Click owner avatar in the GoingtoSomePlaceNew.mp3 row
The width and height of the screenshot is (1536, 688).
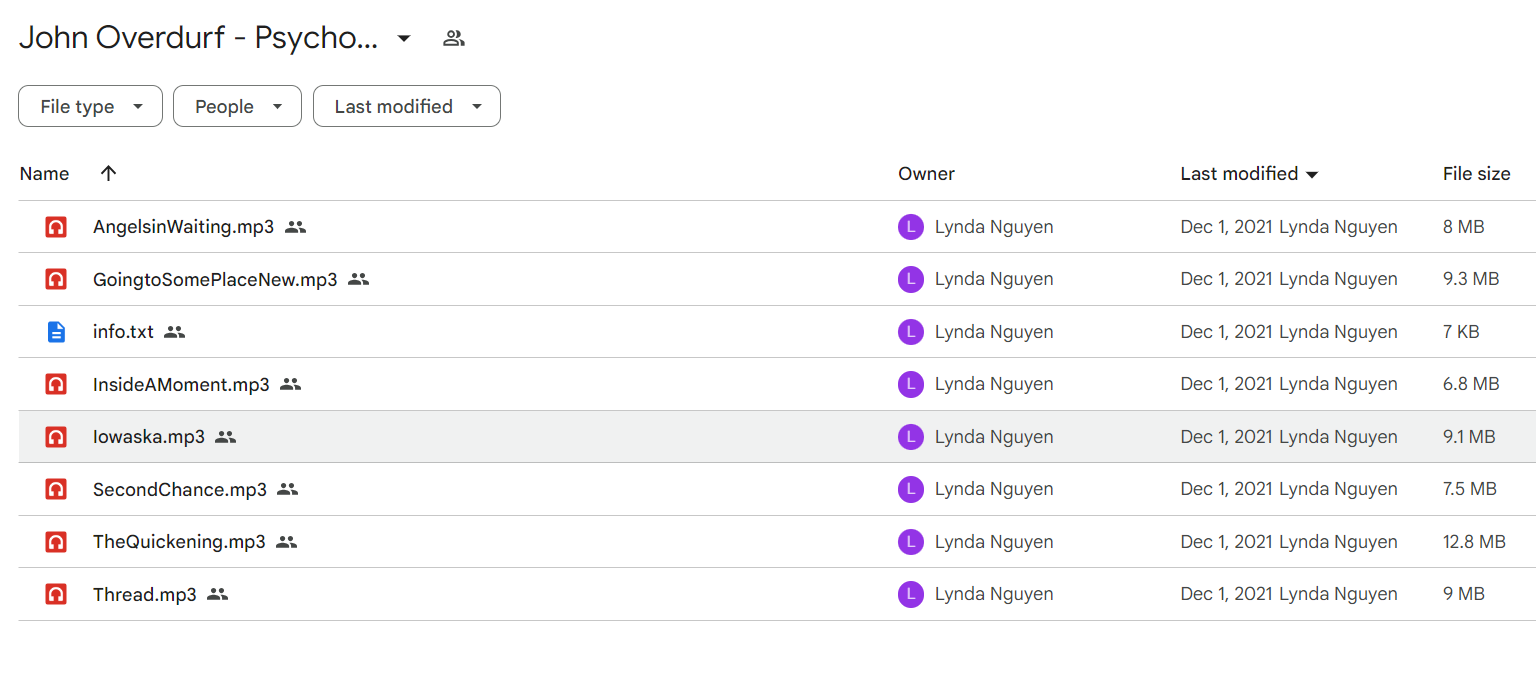pos(910,279)
